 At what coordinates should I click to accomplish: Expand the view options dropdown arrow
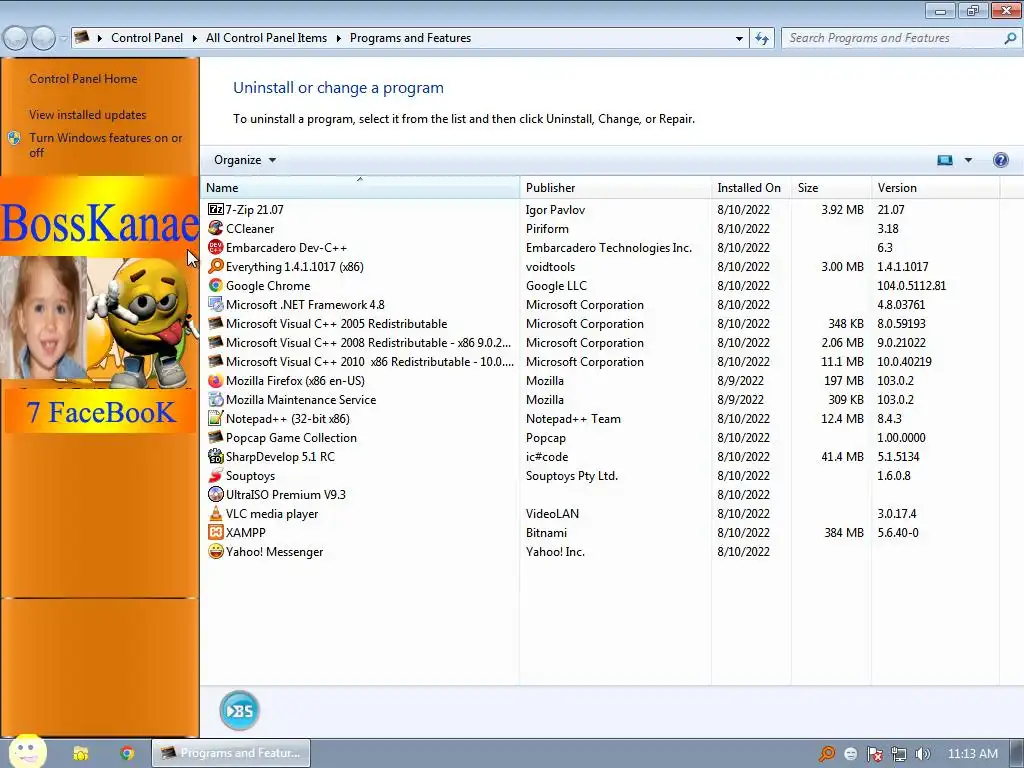point(968,160)
